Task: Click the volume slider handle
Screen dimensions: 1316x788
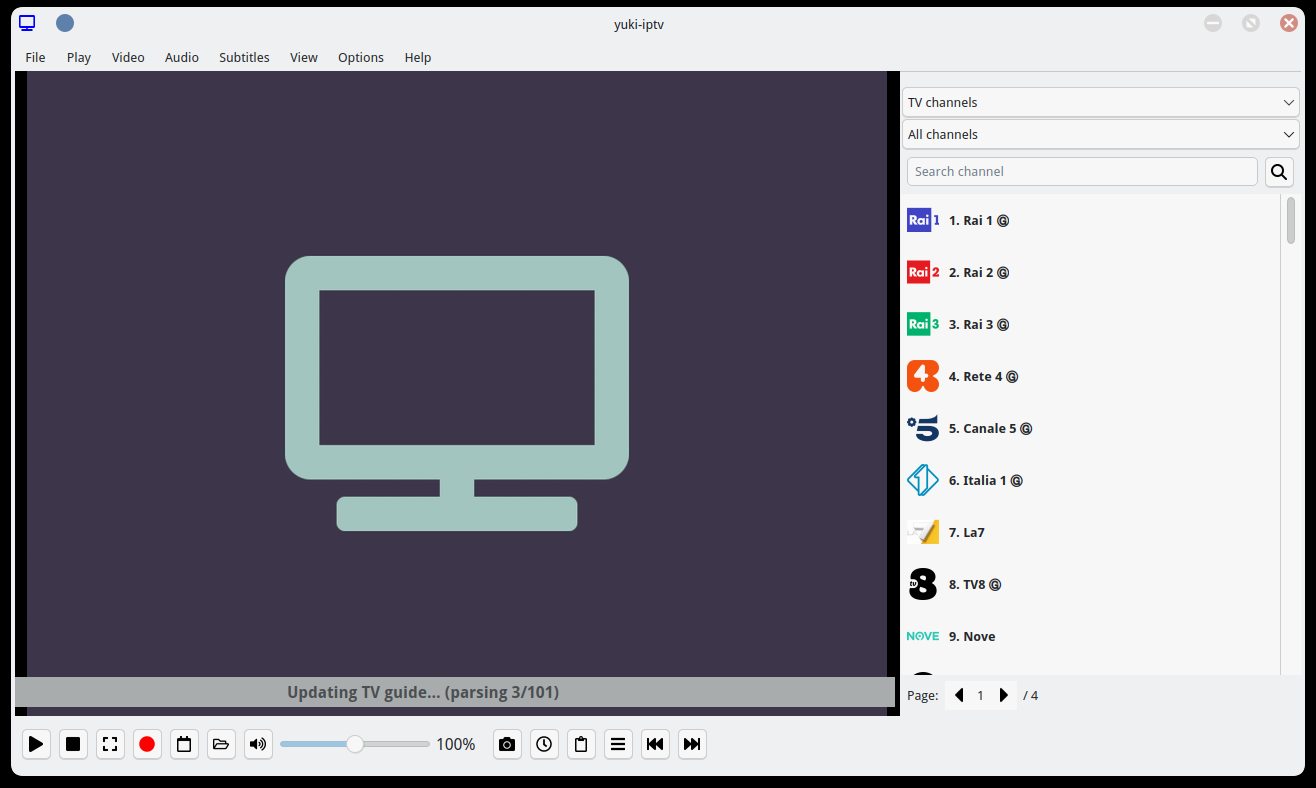Action: (355, 744)
